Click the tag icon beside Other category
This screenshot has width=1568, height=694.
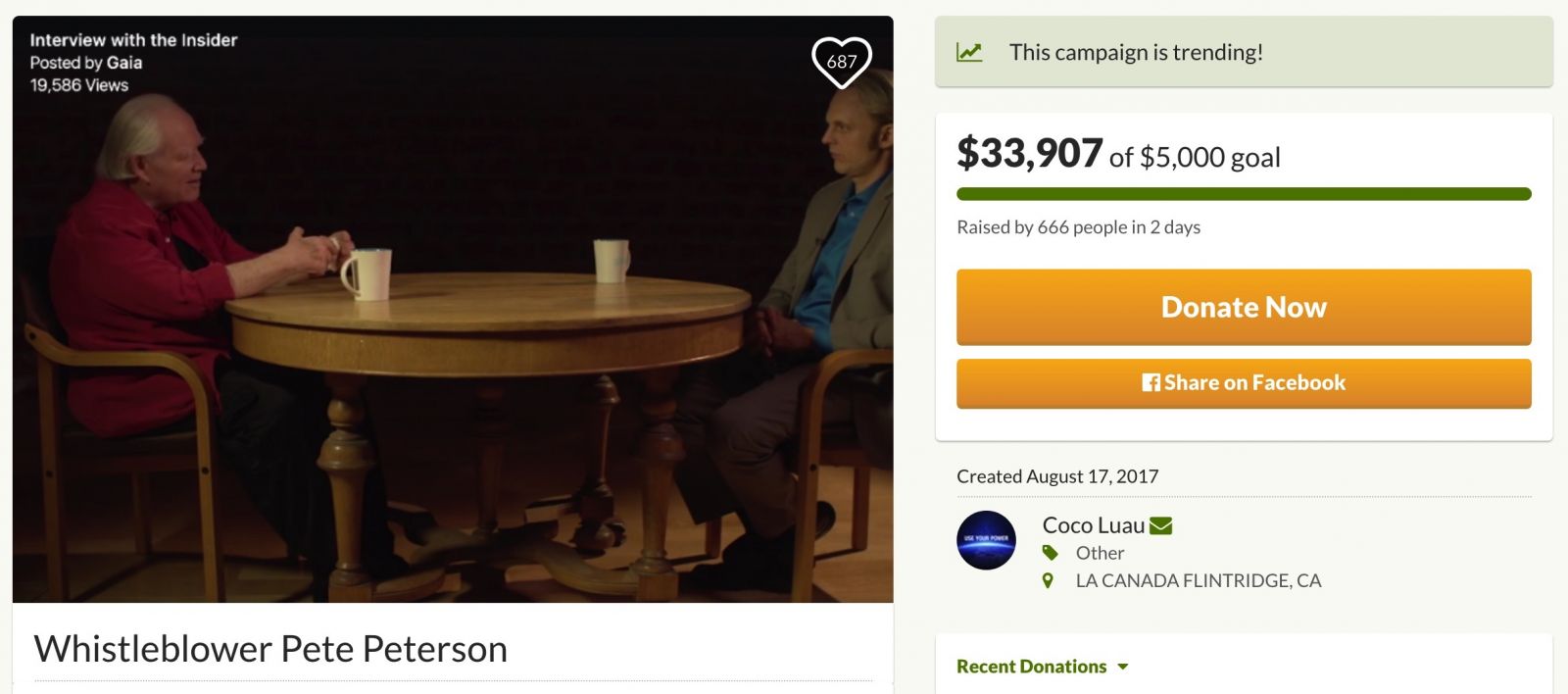click(x=1050, y=553)
